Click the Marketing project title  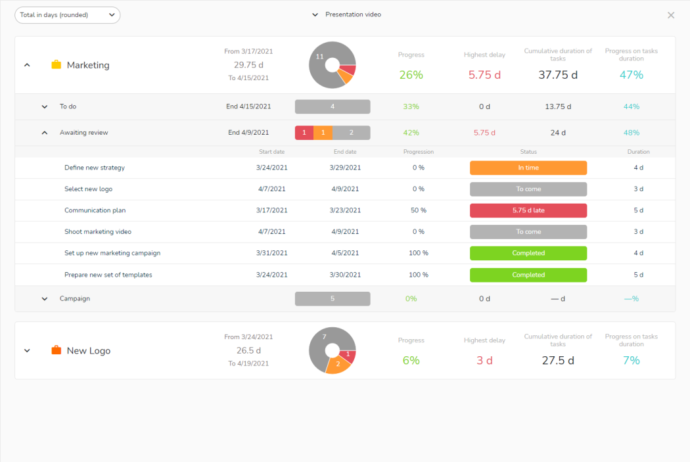(88, 65)
